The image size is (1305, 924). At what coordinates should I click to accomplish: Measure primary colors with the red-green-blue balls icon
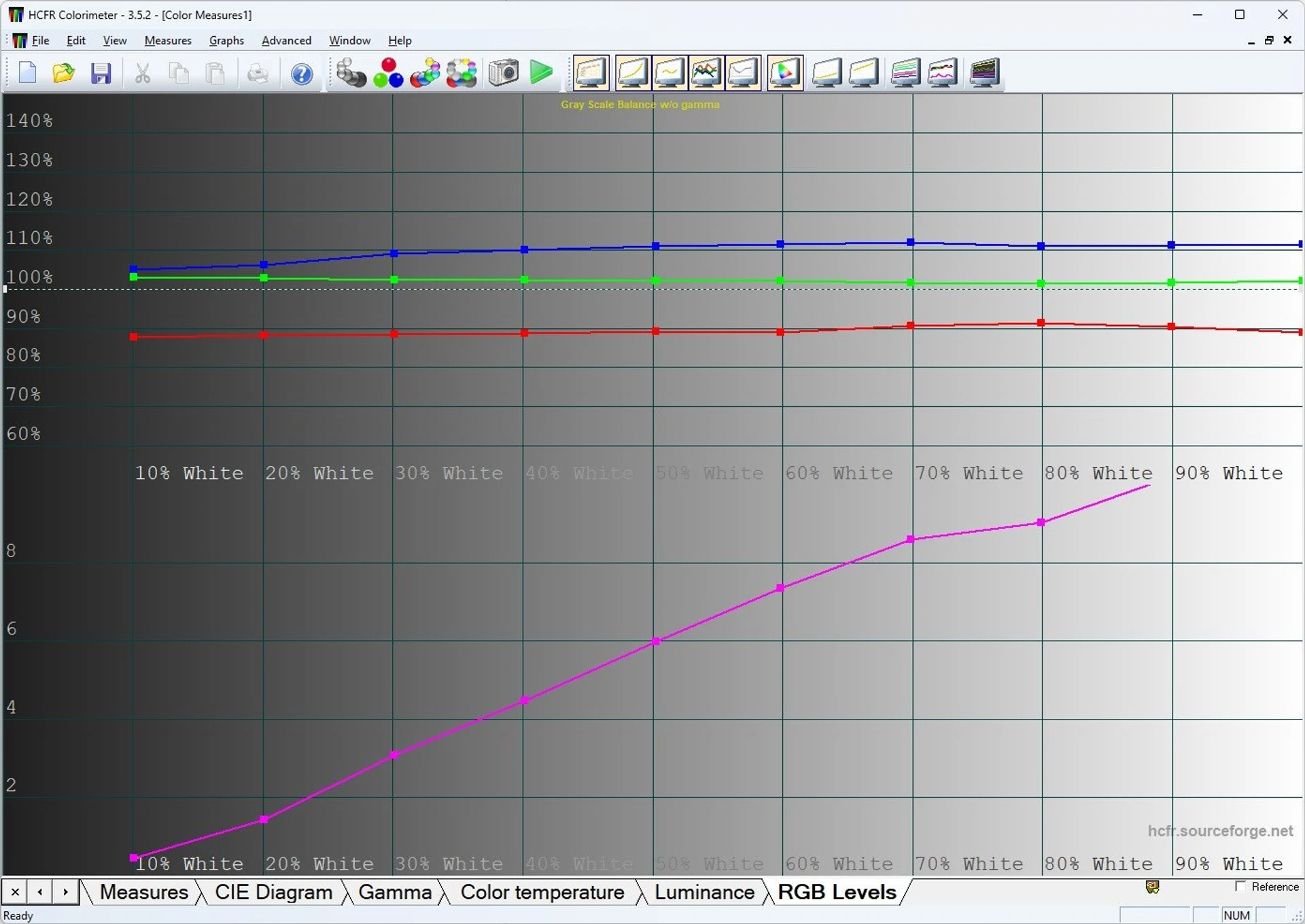coord(388,73)
